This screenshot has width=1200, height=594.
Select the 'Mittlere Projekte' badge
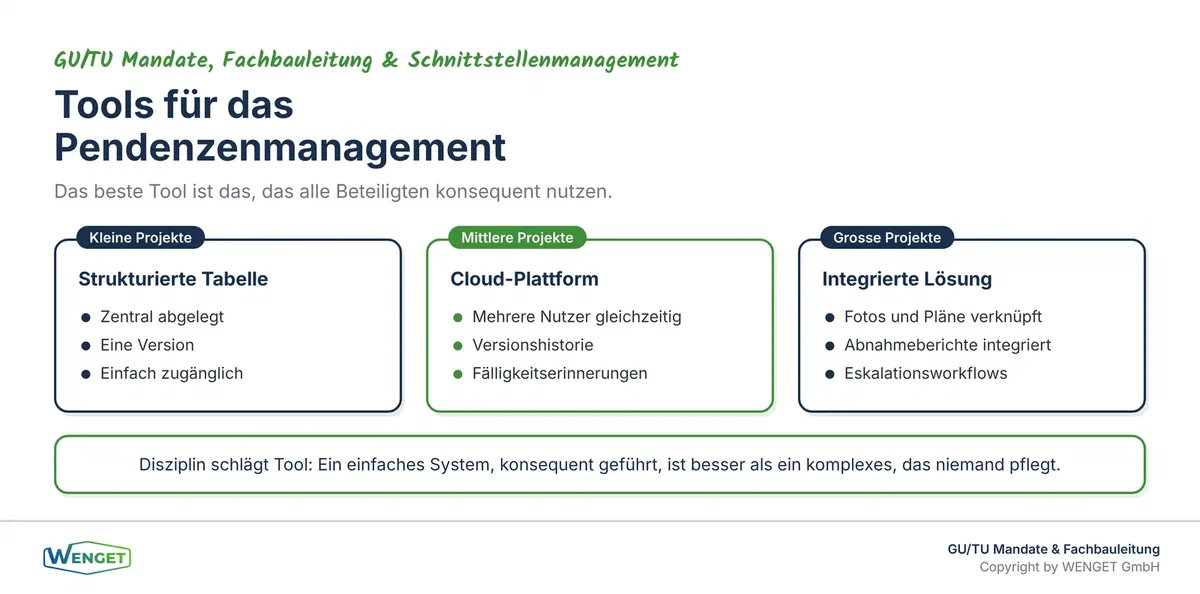[517, 238]
